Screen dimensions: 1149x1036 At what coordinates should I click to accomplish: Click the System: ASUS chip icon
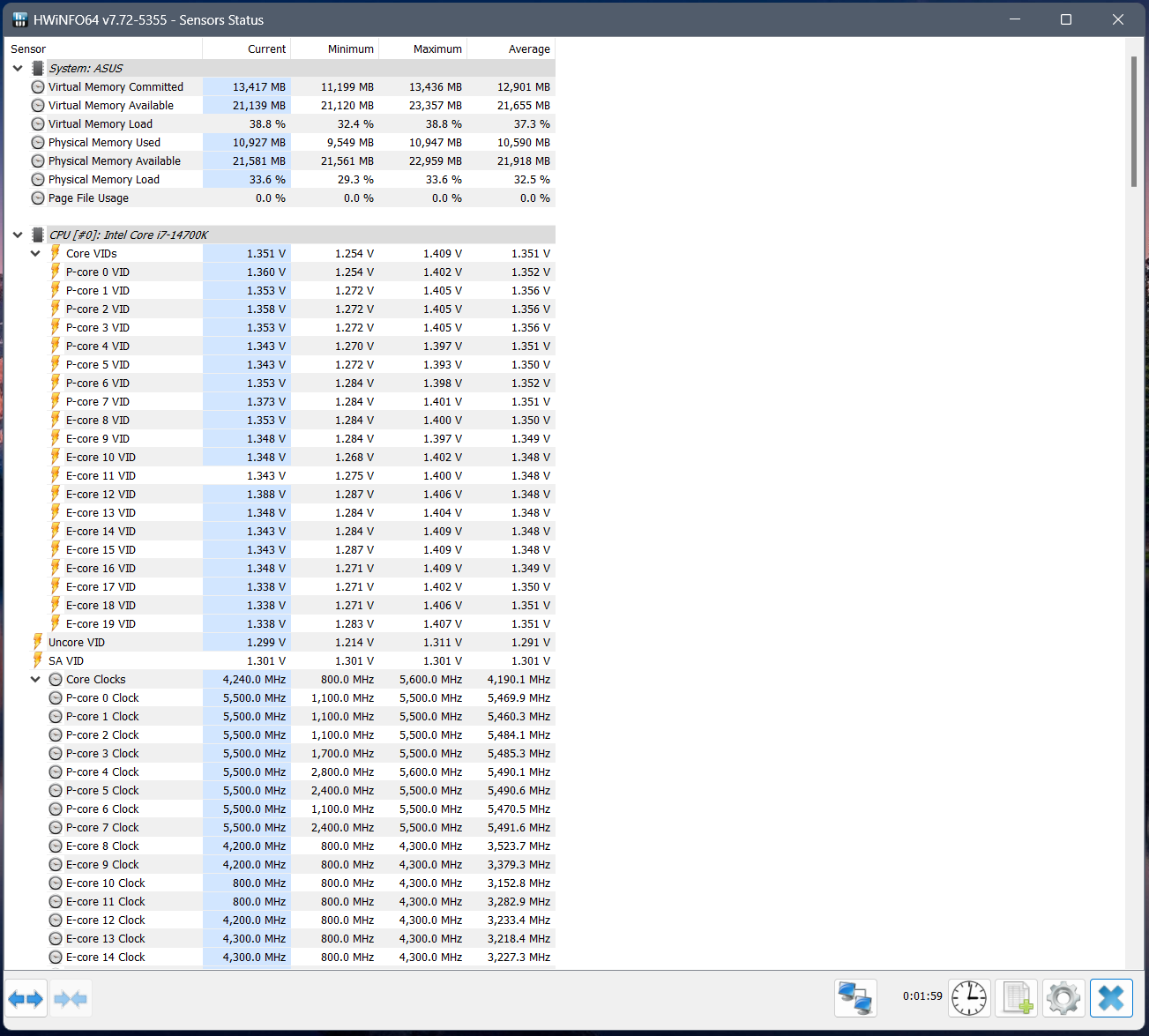(x=38, y=68)
